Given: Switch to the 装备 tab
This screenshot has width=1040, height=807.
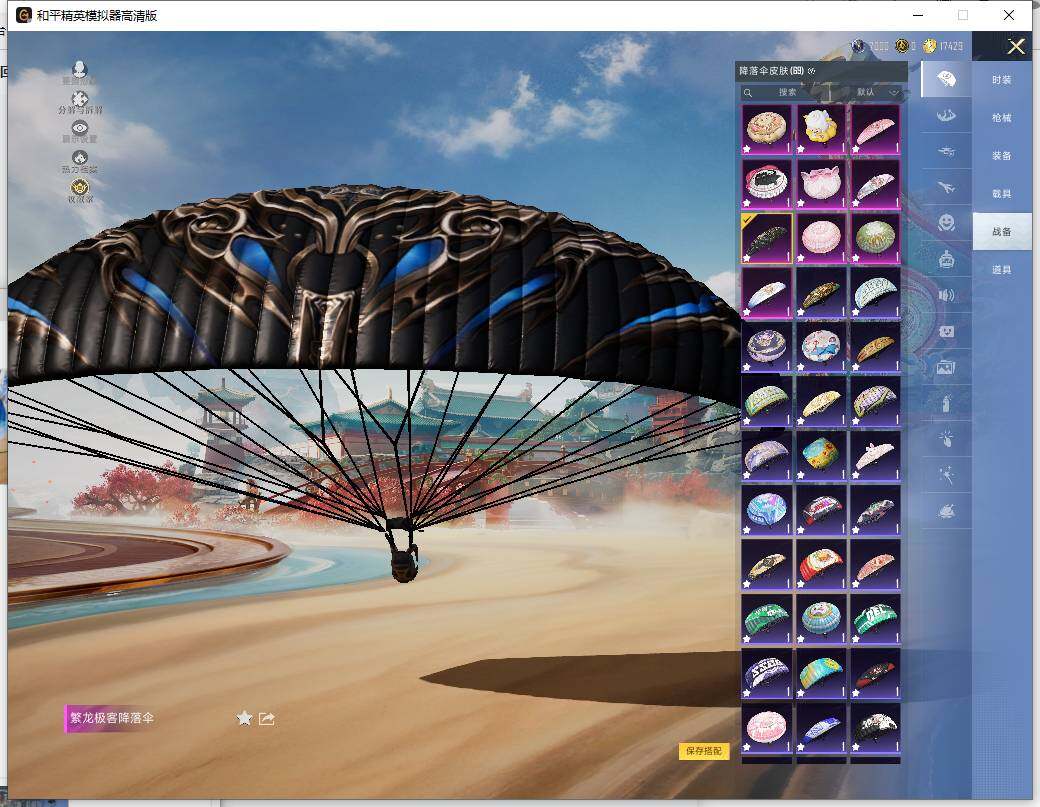Looking at the screenshot, I should (1002, 155).
